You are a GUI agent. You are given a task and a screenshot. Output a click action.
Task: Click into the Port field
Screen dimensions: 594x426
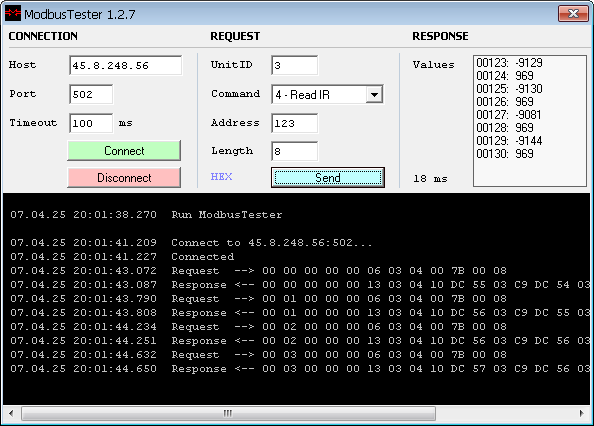pyautogui.click(x=91, y=94)
